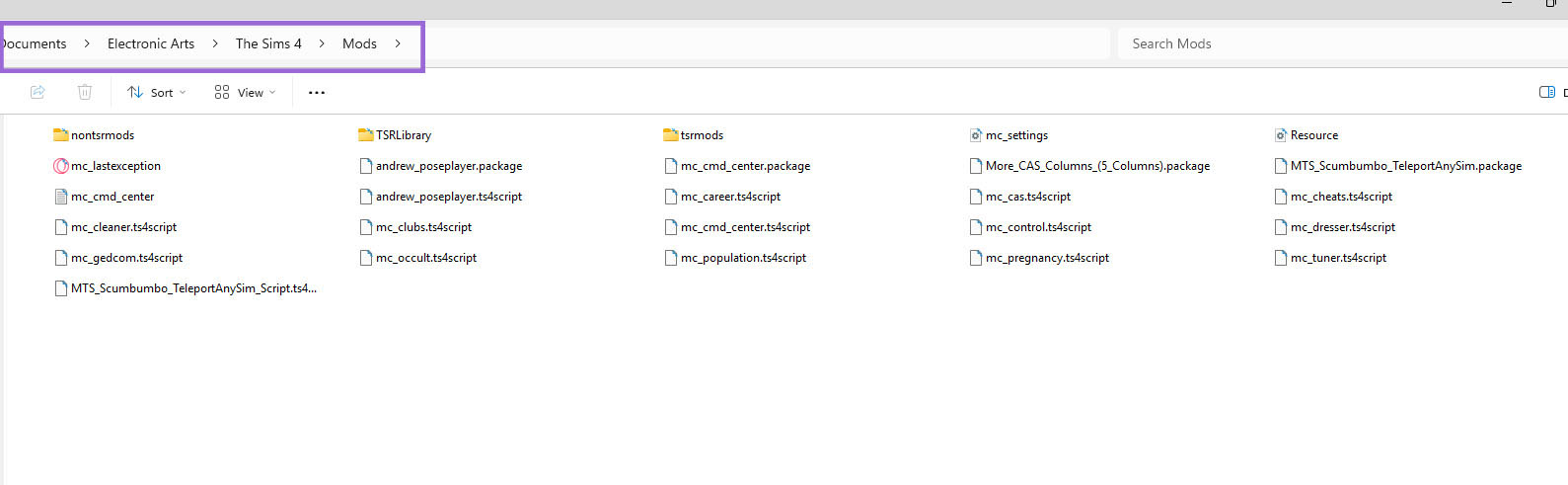
Task: Click the Sort arrows icon
Action: 135,92
